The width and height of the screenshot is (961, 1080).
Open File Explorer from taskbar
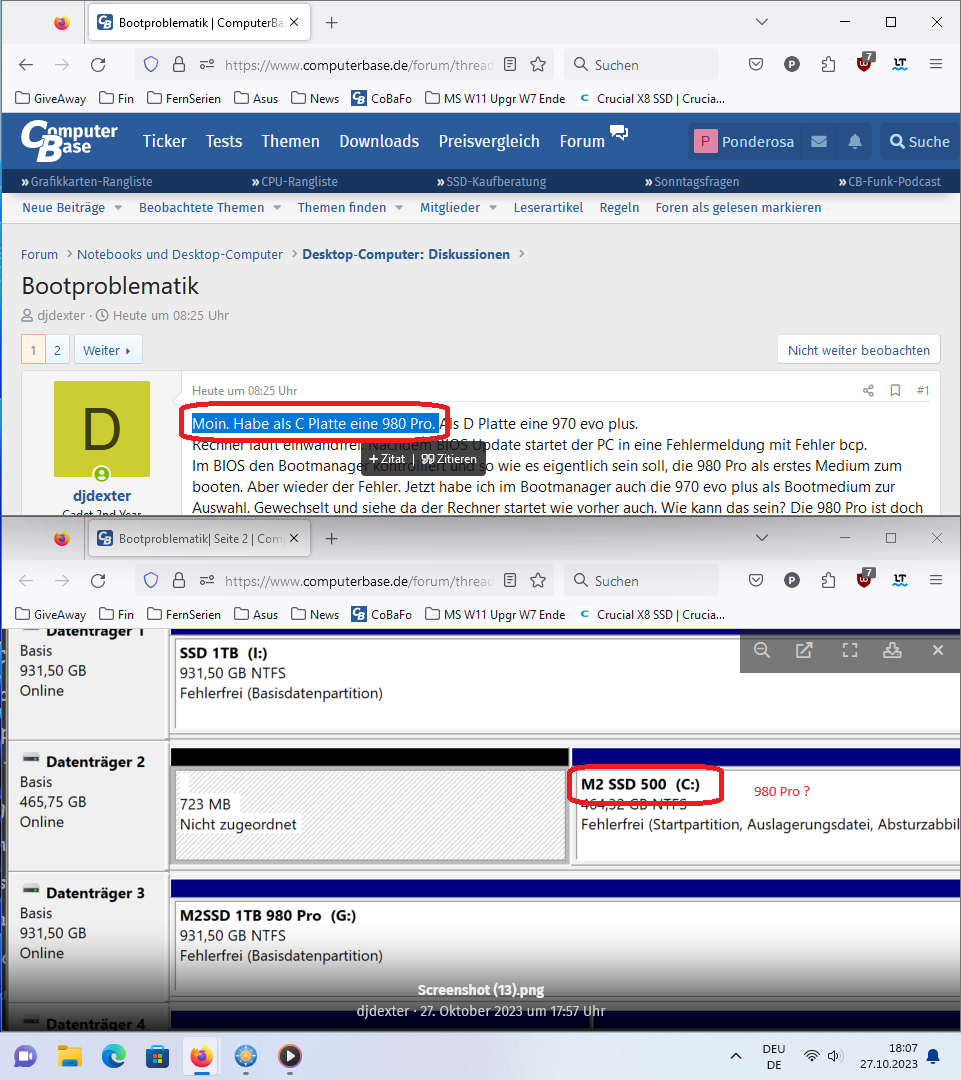click(70, 1056)
